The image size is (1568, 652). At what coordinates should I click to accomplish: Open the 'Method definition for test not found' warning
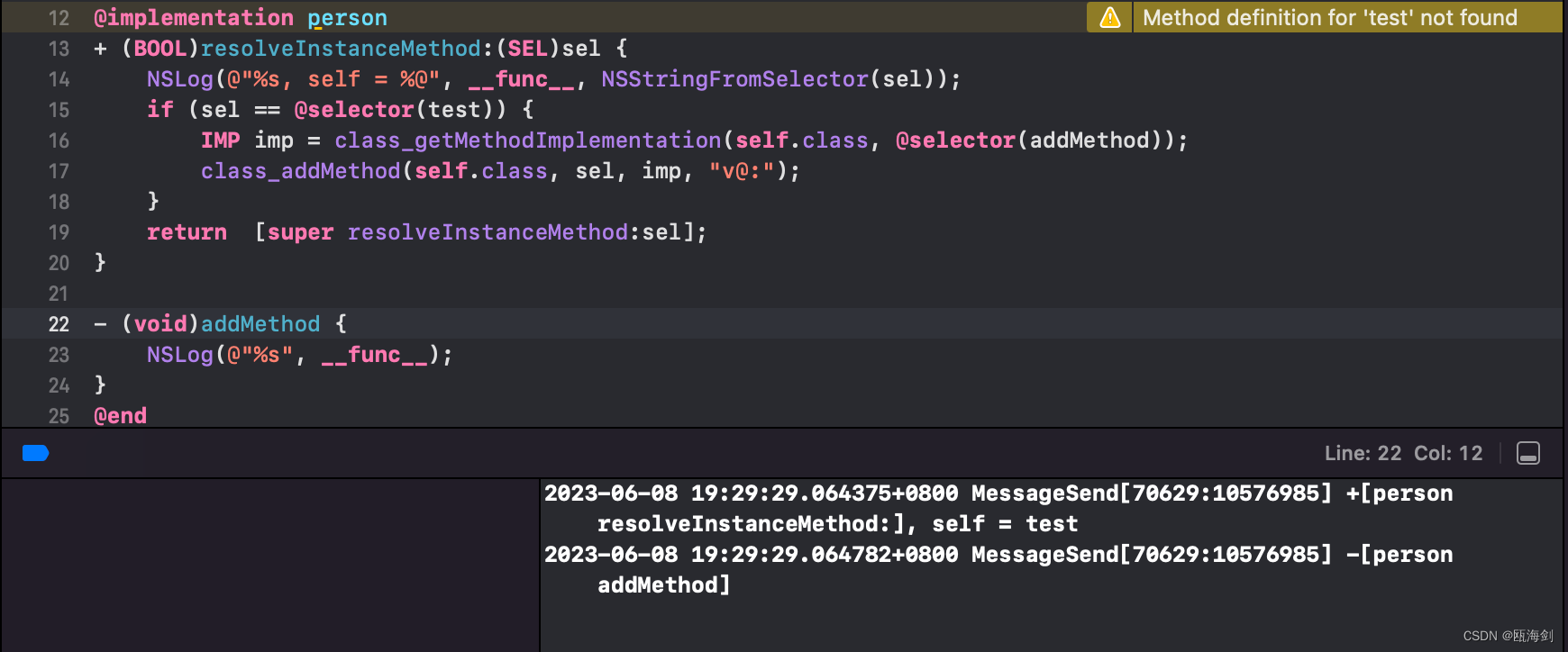coord(1330,17)
